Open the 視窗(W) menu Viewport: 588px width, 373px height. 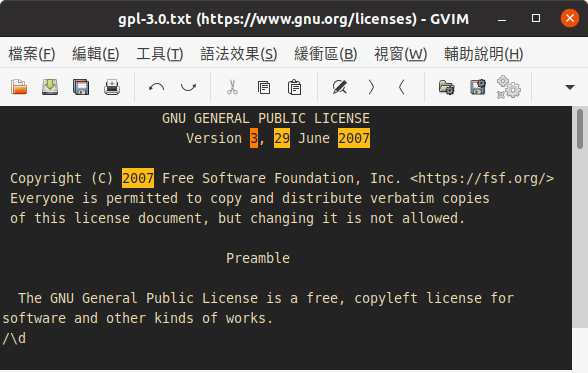point(400,54)
